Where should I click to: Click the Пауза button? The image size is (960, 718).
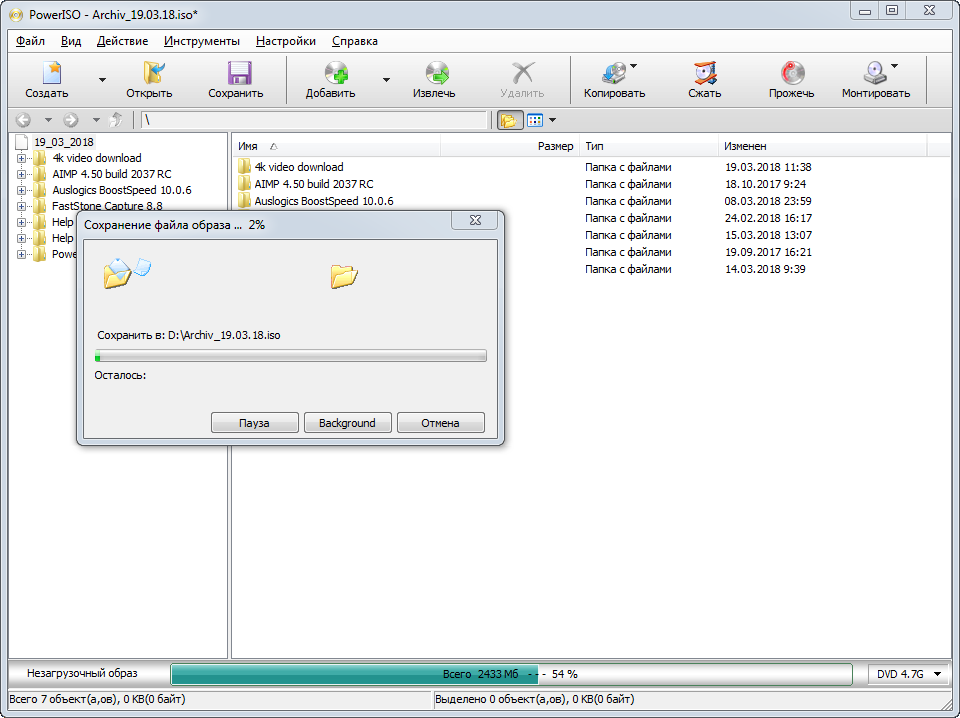tap(255, 422)
